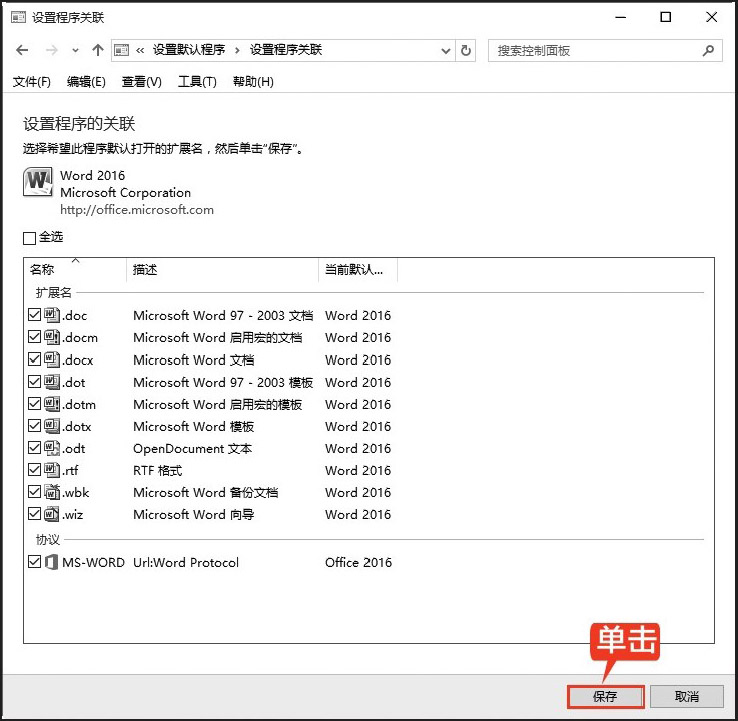Open the office.microsoft.com link
This screenshot has width=738, height=721.
click(137, 210)
